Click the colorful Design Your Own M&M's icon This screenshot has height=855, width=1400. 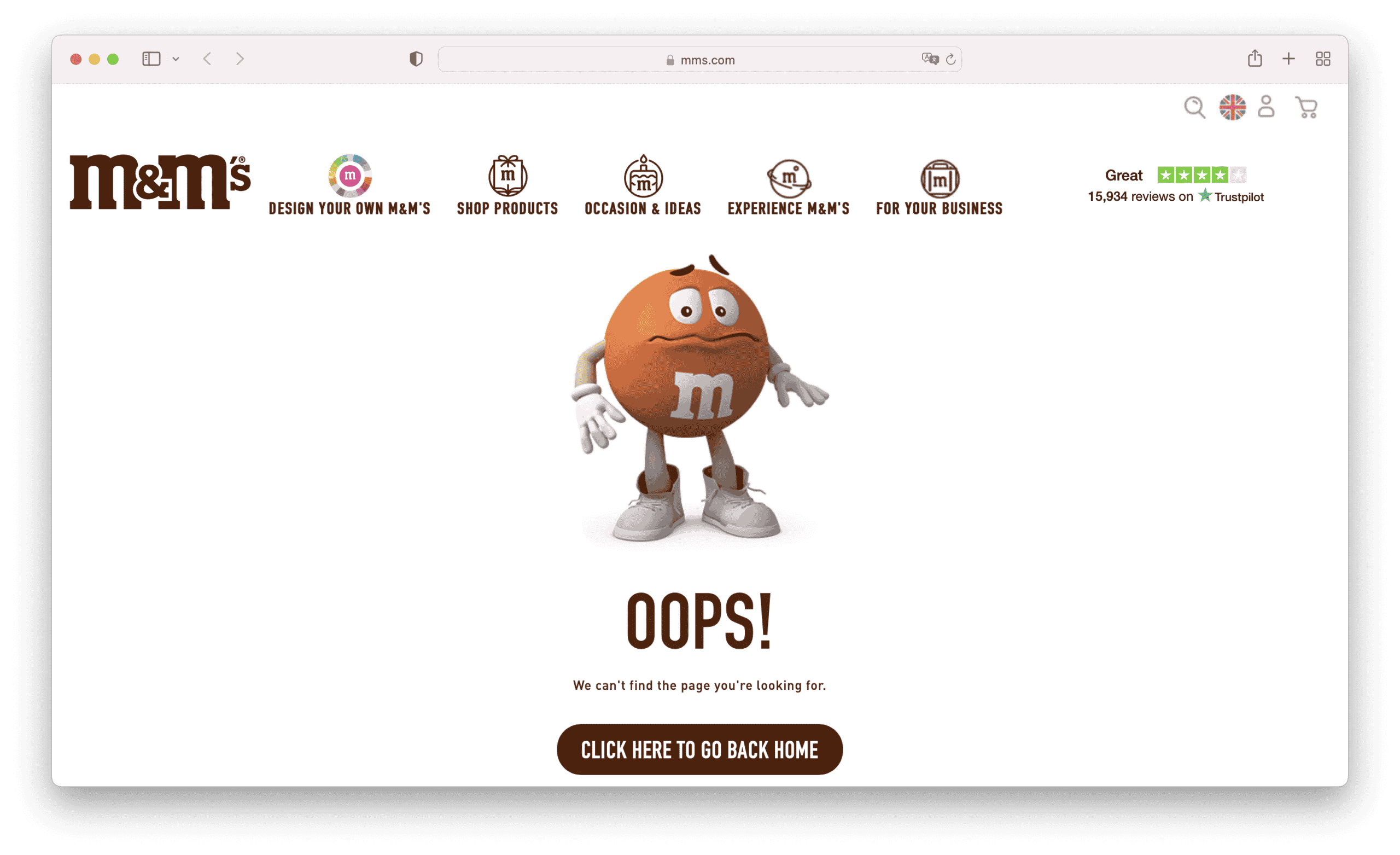349,175
